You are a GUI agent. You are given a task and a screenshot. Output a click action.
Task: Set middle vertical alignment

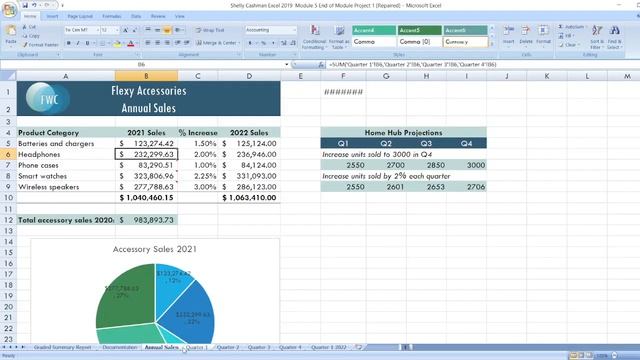click(157, 30)
